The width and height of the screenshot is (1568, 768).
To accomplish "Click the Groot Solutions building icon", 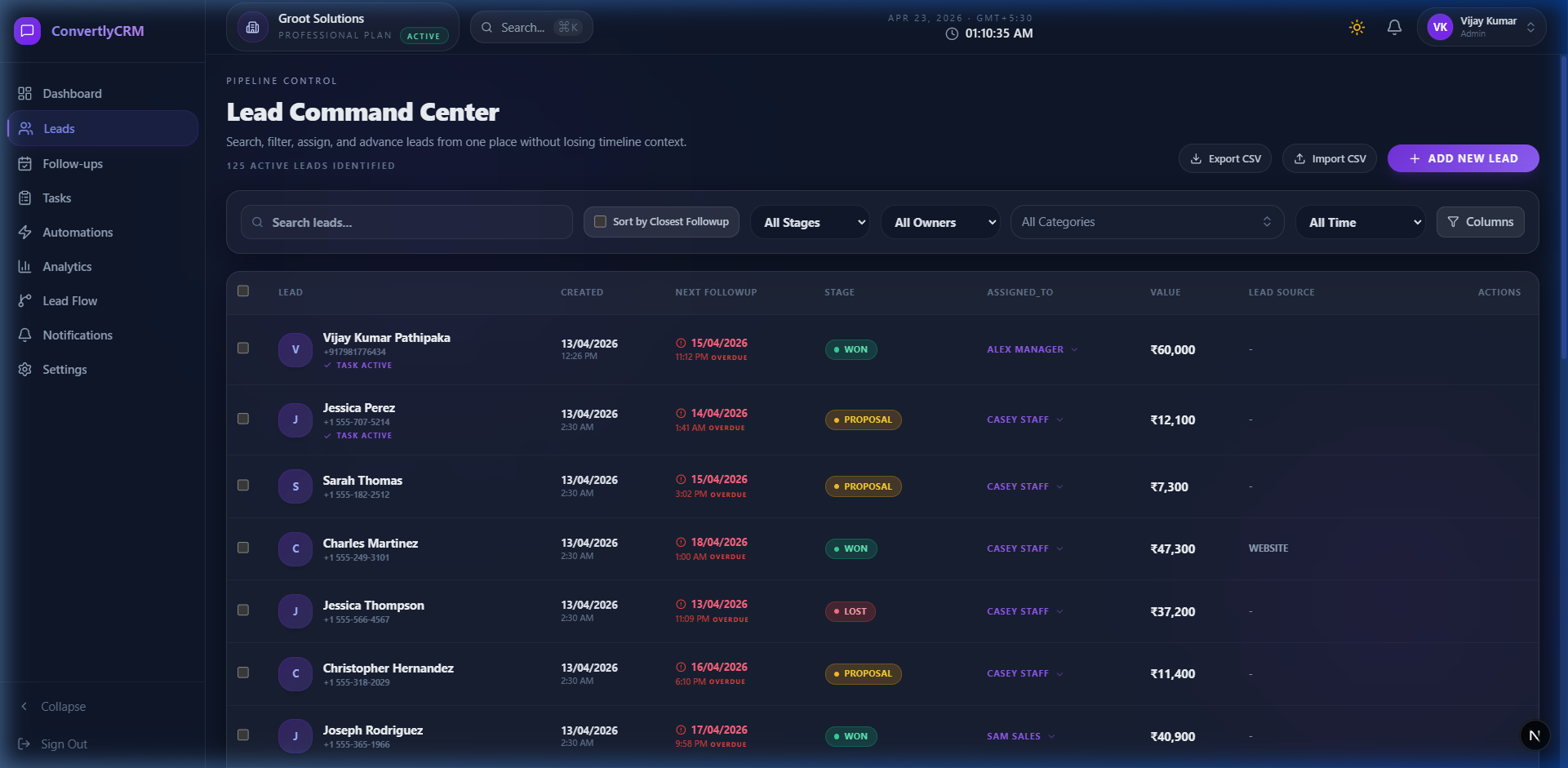I will click(253, 28).
